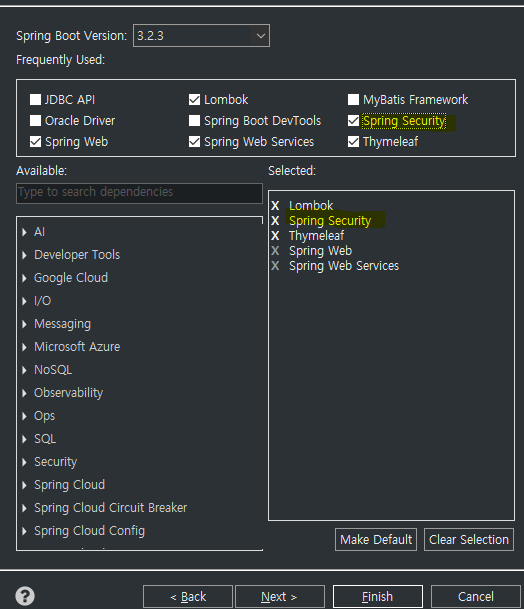Expand the Microsoft Azure category
Image resolution: width=524 pixels, height=609 pixels.
pos(24,347)
